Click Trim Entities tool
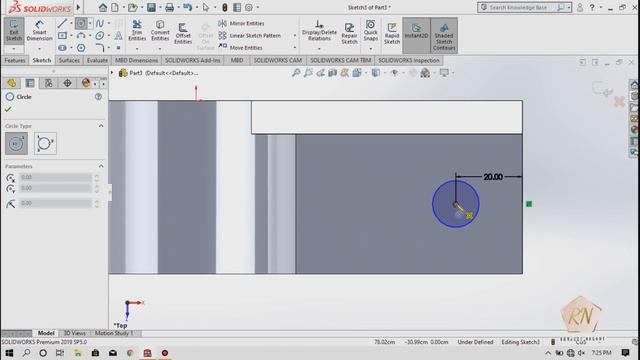 click(x=137, y=30)
